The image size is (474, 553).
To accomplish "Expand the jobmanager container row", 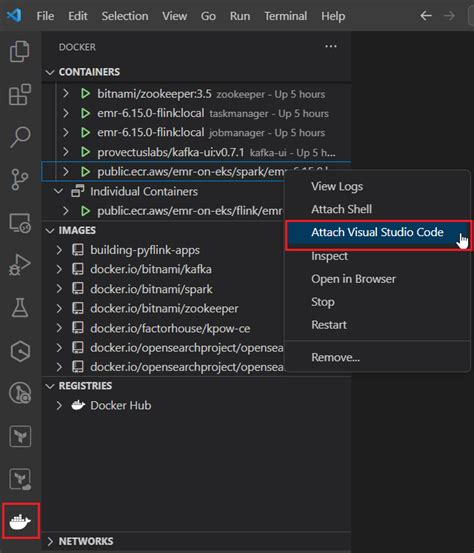I will click(x=65, y=133).
